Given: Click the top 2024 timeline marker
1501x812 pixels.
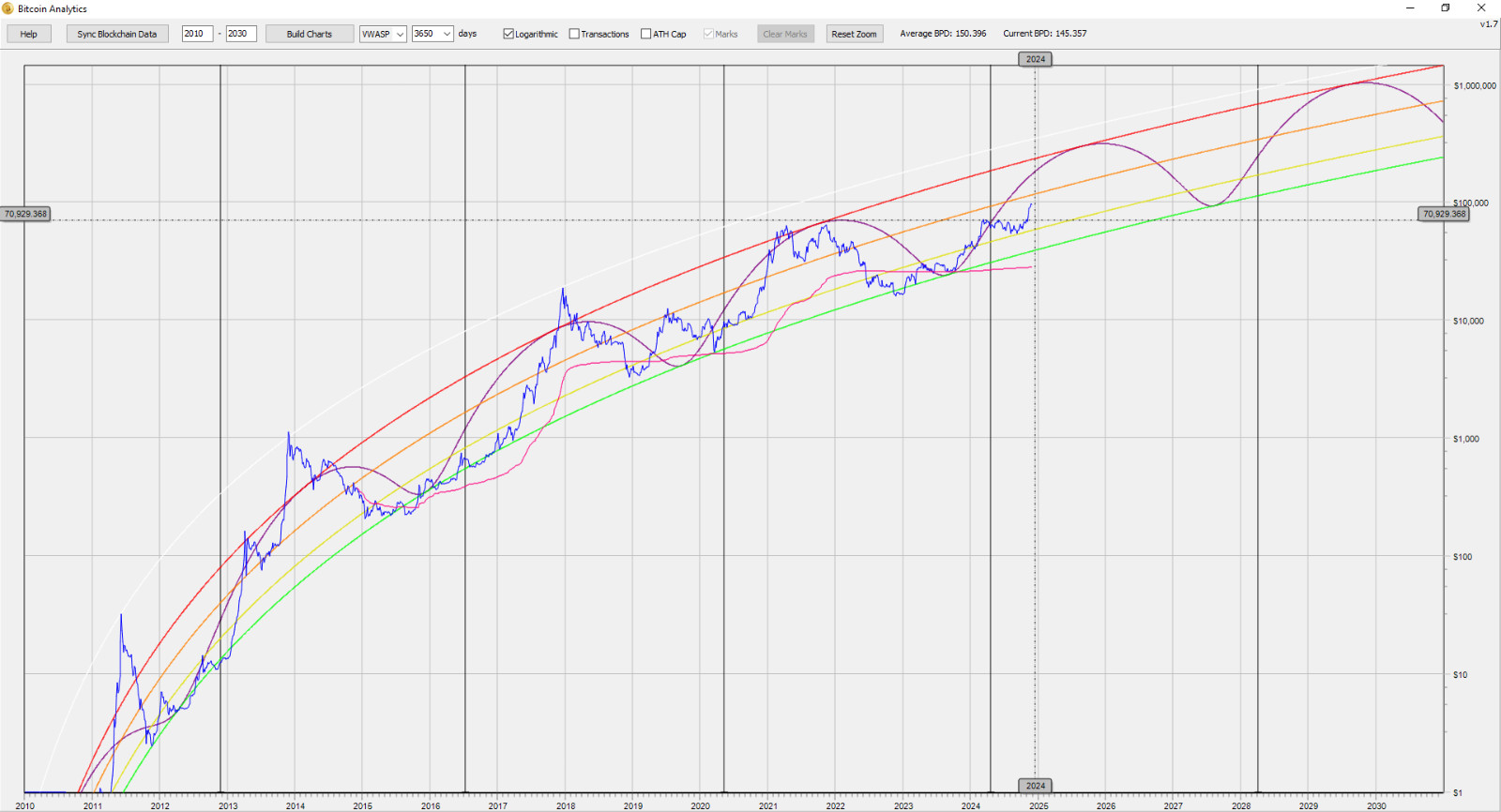Looking at the screenshot, I should (1036, 59).
